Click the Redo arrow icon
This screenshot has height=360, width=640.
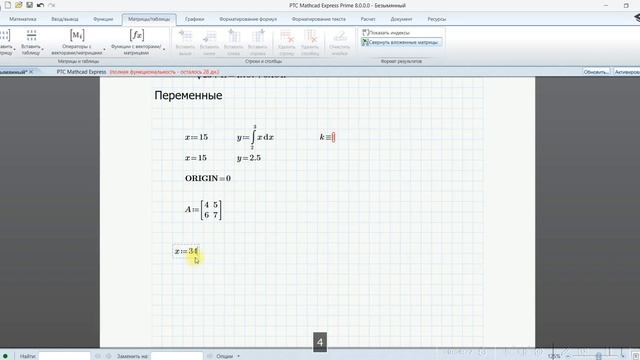(x=51, y=5)
